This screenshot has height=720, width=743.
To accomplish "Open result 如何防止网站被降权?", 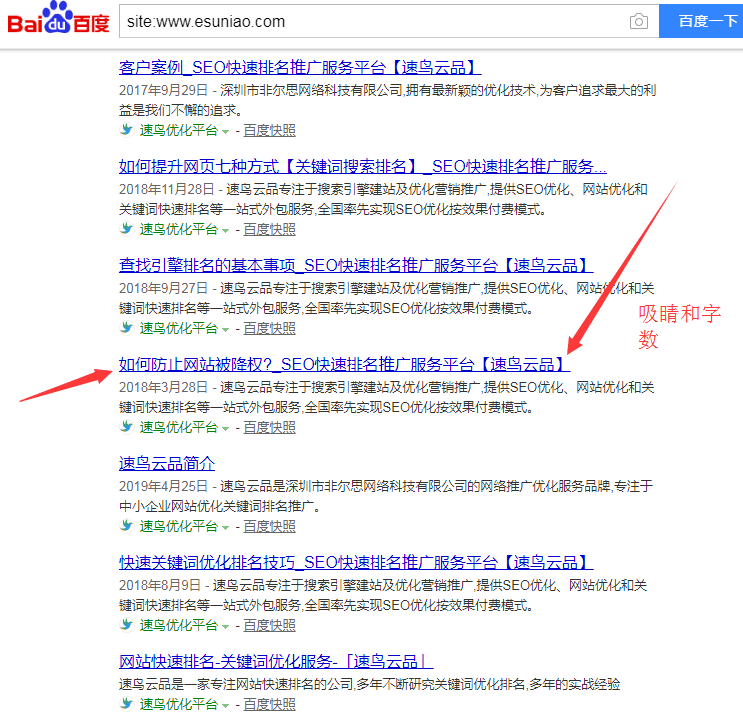I will 344,365.
